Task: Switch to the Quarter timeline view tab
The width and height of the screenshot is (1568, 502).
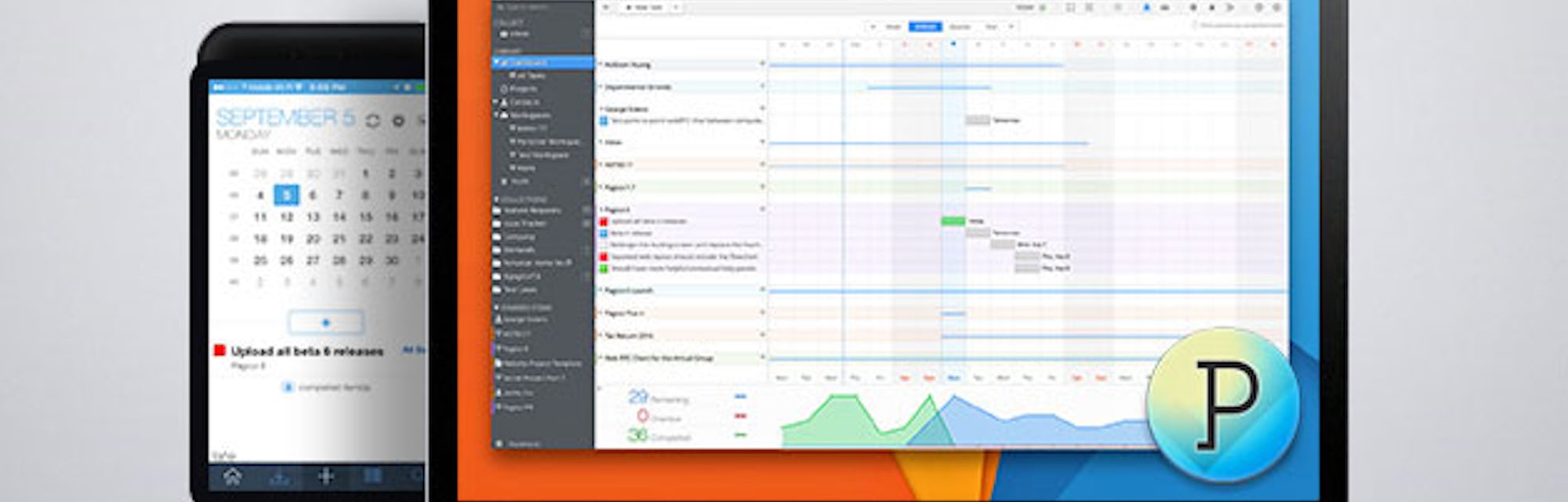Action: pyautogui.click(x=960, y=27)
